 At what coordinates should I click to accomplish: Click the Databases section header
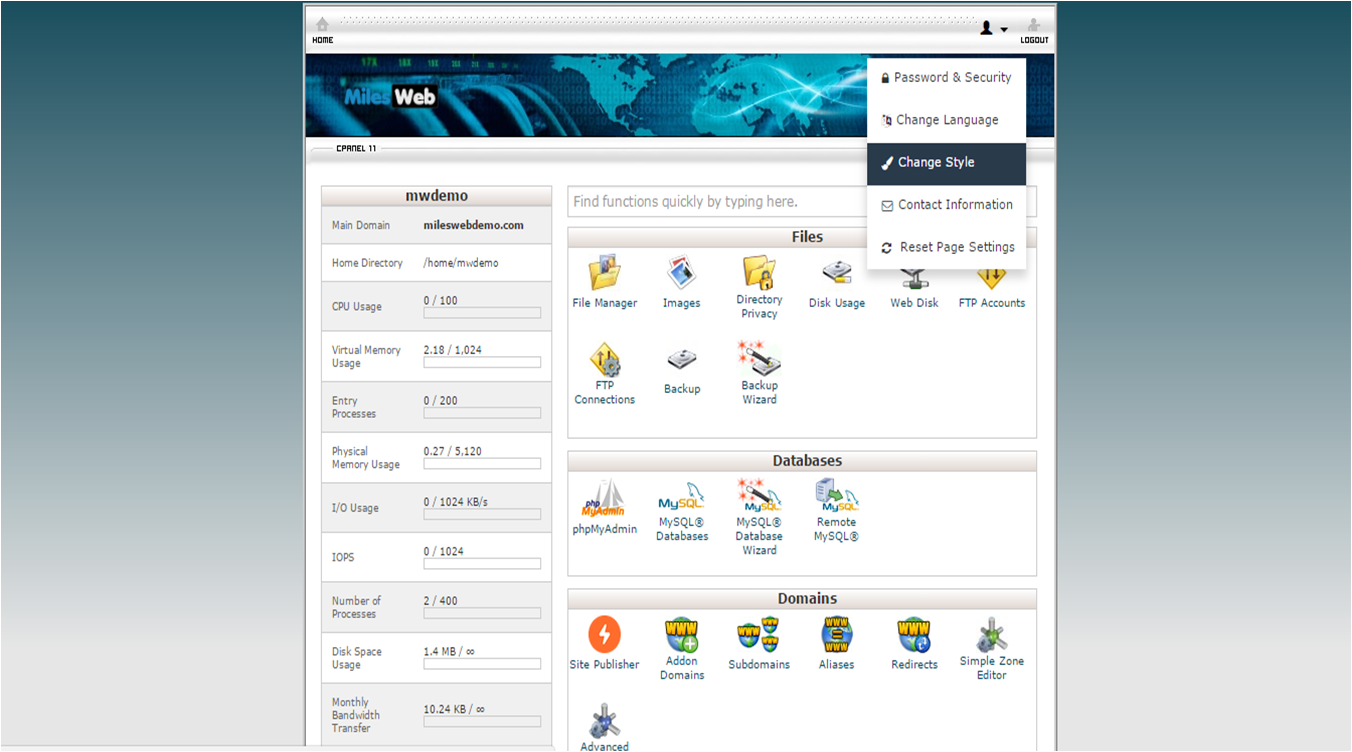802,461
